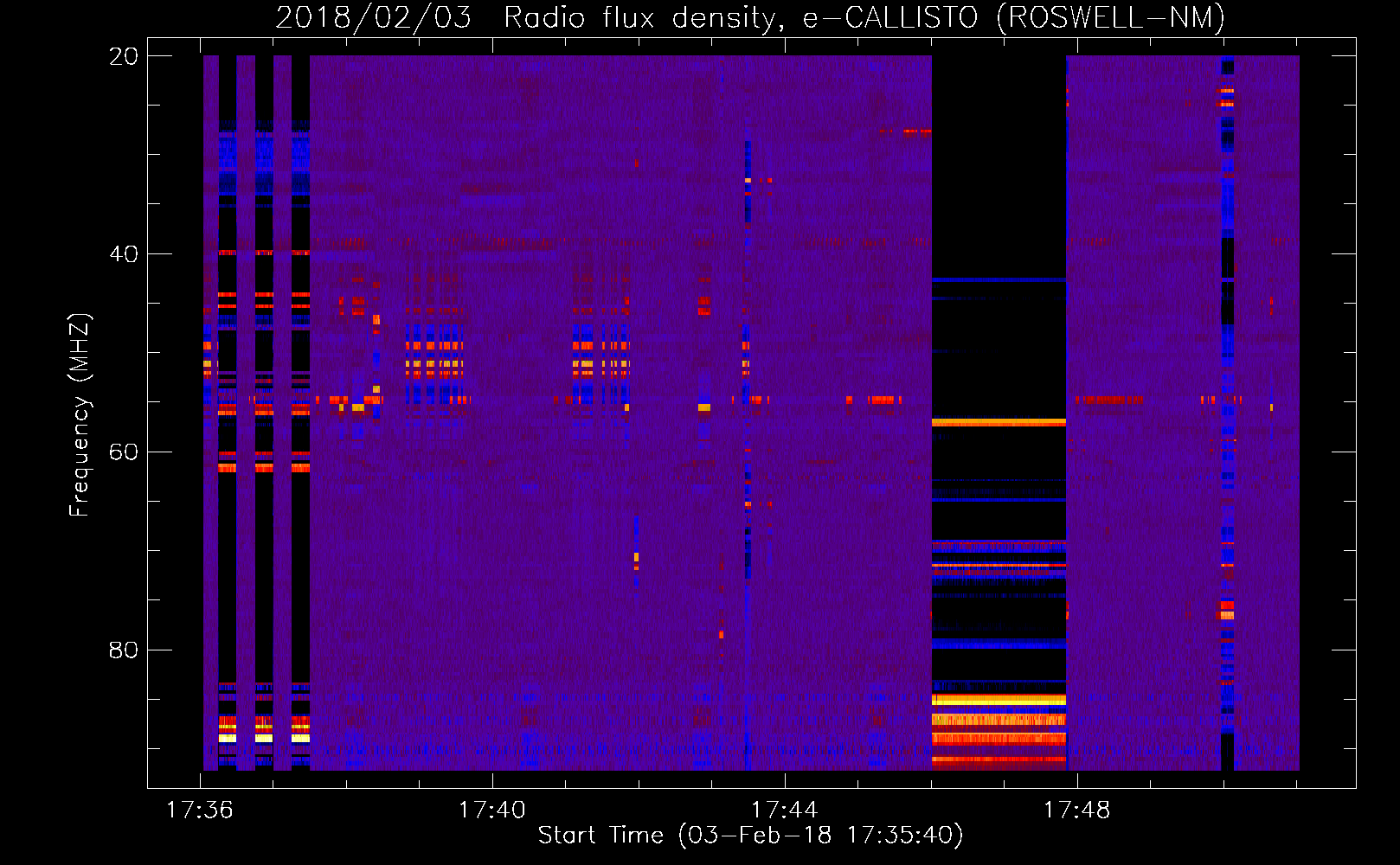This screenshot has width=1400, height=865.
Task: Click the 80 MHz frequency tick label
Action: (124, 650)
